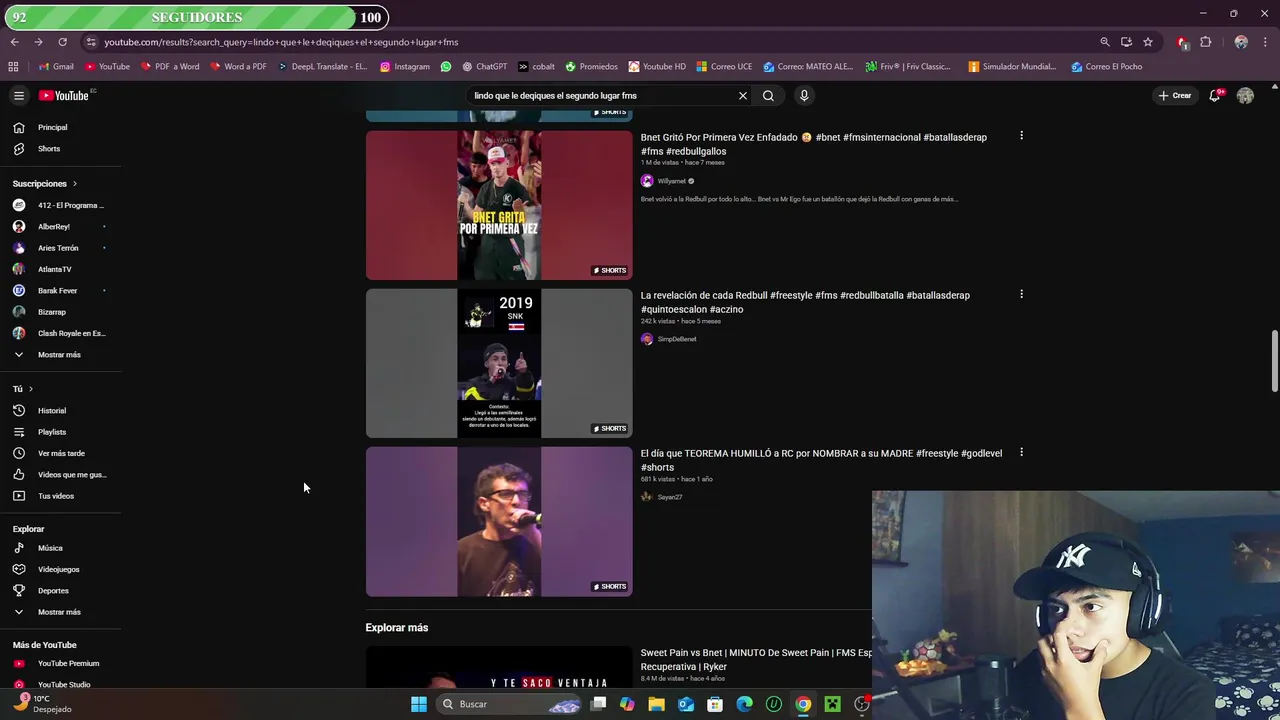The width and height of the screenshot is (1280, 720).
Task: Open the browser extensions puzzle icon
Action: coord(1205,42)
